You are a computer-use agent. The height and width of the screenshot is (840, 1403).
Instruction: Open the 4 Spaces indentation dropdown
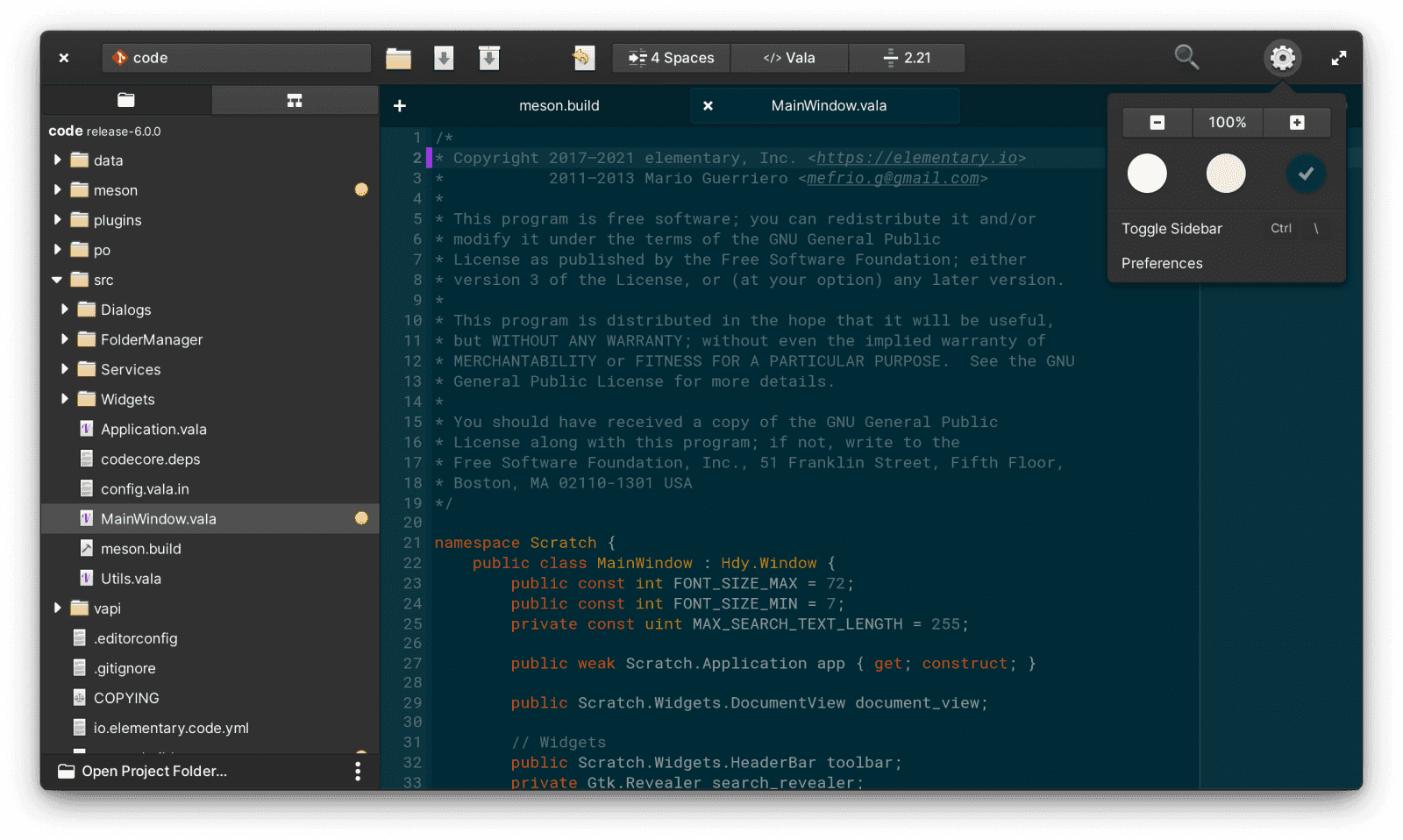[x=670, y=58]
